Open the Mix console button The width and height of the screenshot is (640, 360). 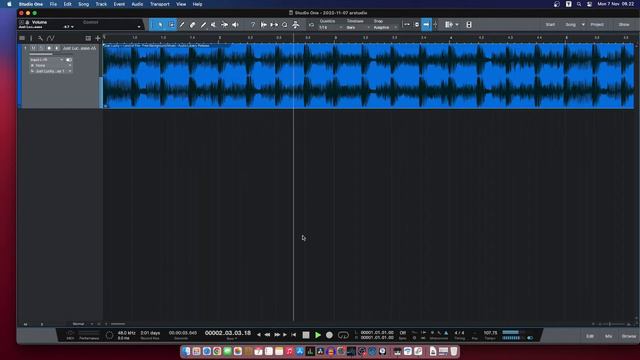click(x=608, y=336)
